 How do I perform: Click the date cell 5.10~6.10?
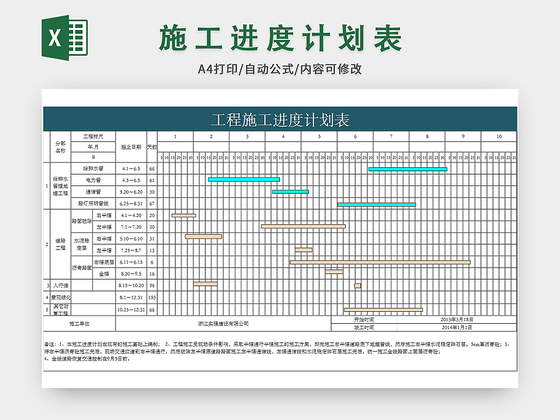pyautogui.click(x=131, y=239)
